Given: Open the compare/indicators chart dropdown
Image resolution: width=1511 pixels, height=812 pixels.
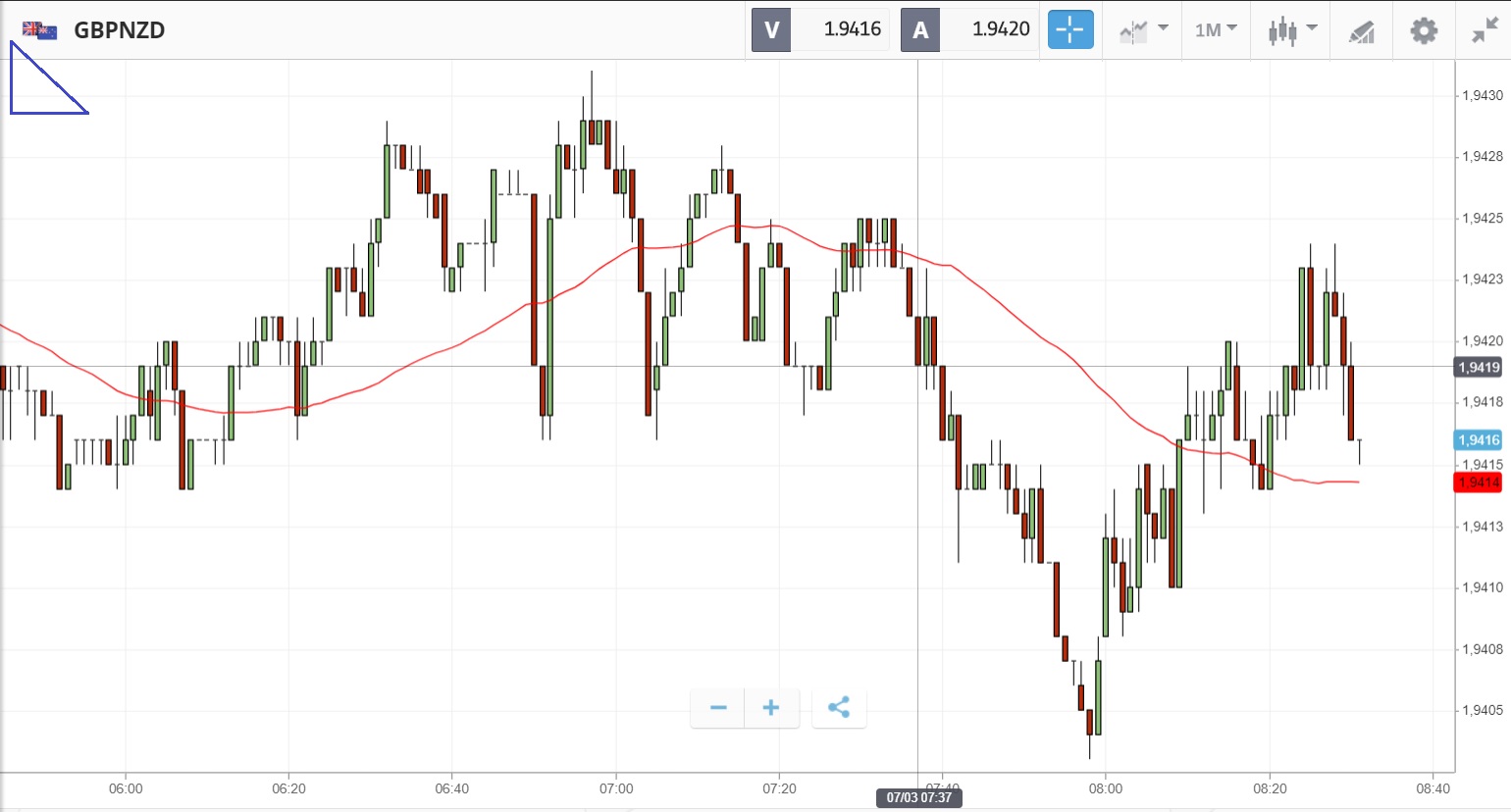Looking at the screenshot, I should click(x=1143, y=30).
